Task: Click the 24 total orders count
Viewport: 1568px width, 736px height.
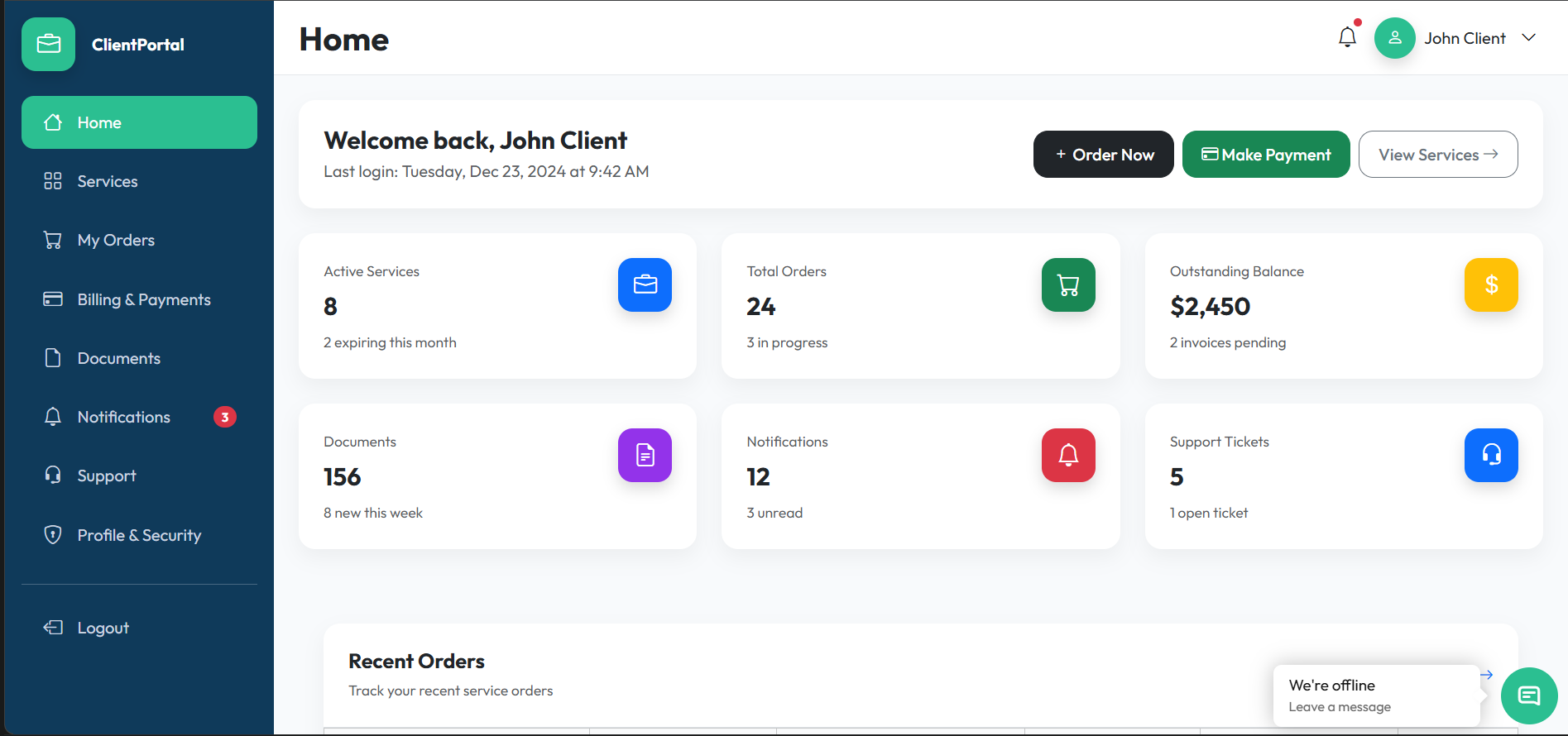Action: 761,307
